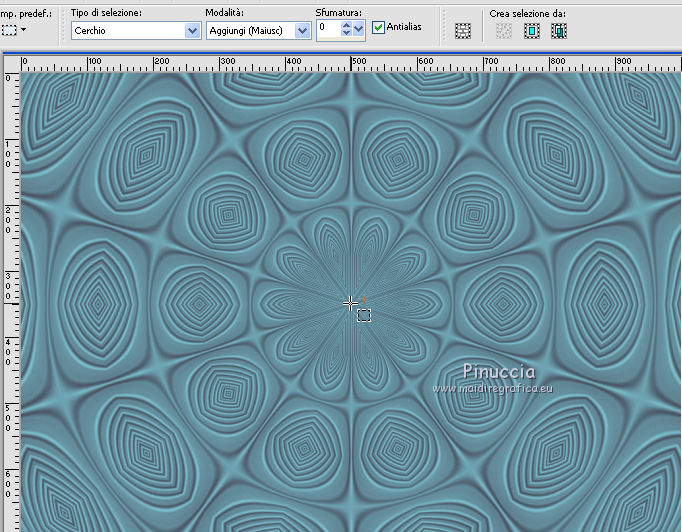The image size is (682, 532).
Task: Toggle the Antialias checkbox
Action: click(x=378, y=28)
